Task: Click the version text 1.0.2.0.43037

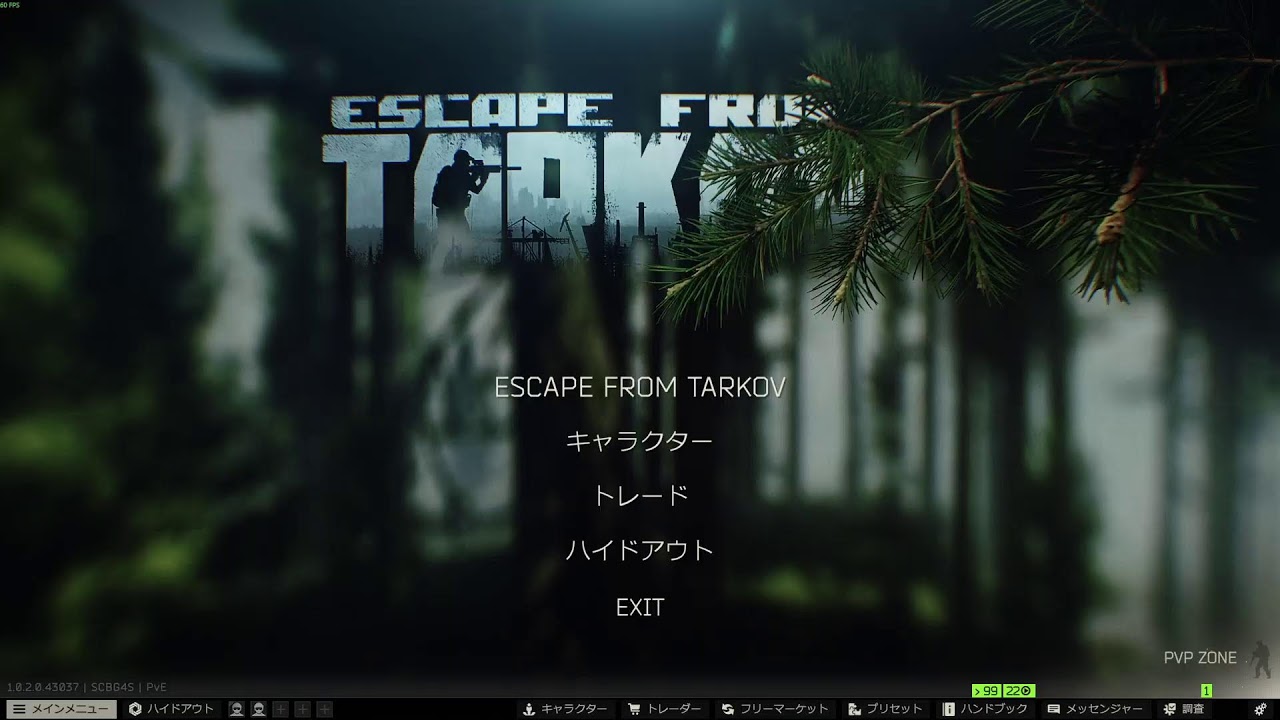Action: [43, 688]
